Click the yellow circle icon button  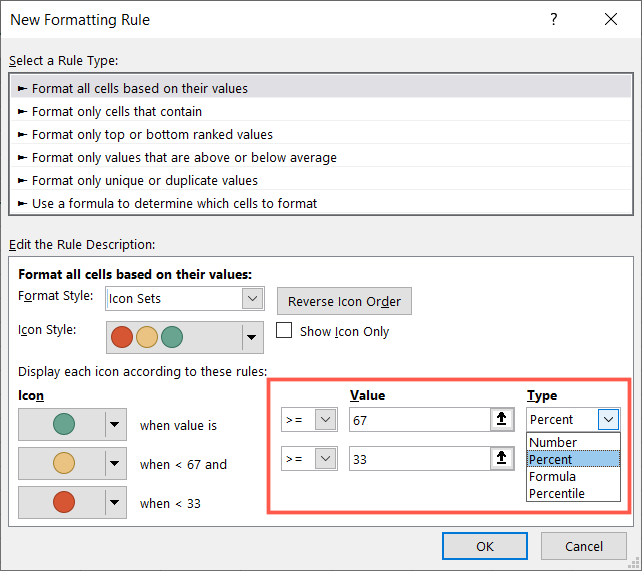pyautogui.click(x=62, y=464)
